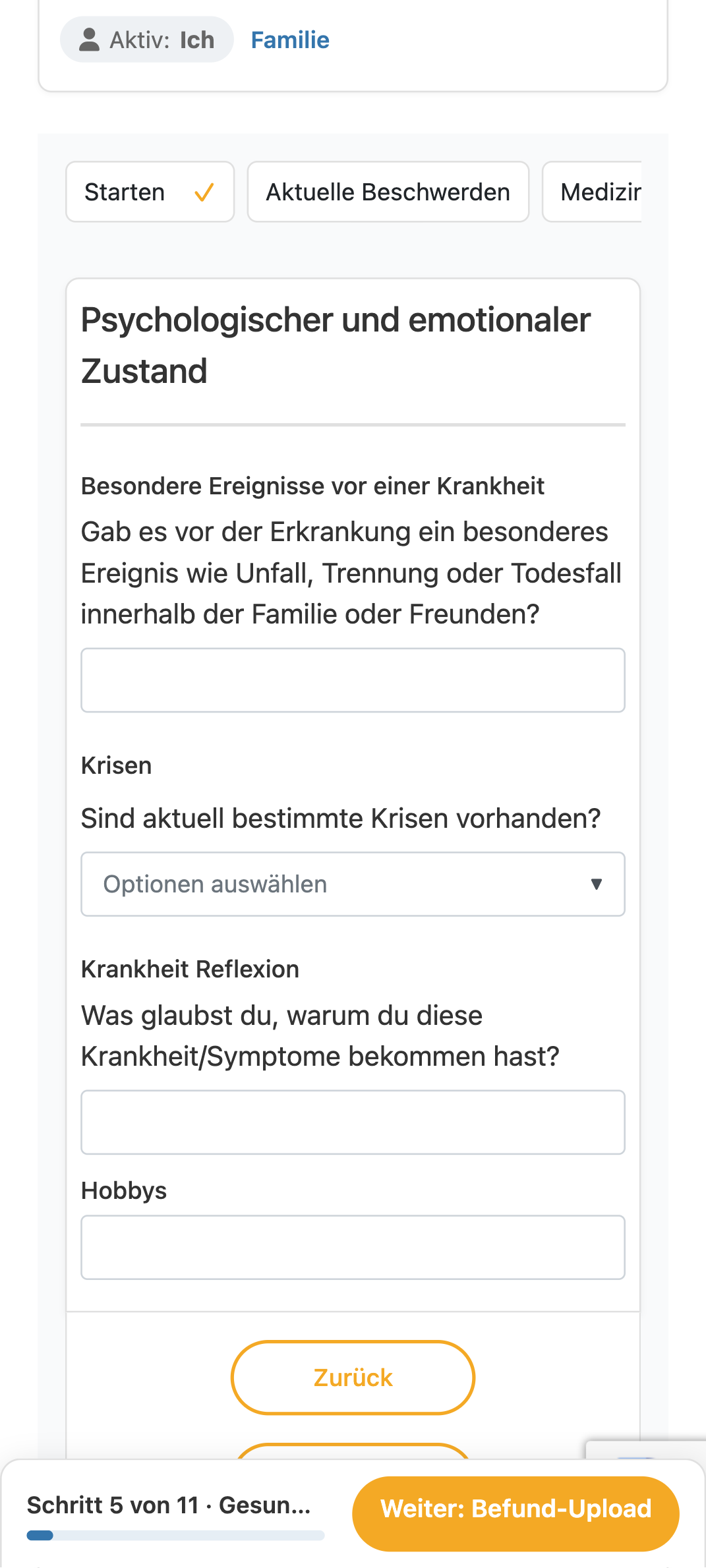Expand the Optionen auswählen dropdown
This screenshot has height=1568, width=706.
[x=353, y=884]
